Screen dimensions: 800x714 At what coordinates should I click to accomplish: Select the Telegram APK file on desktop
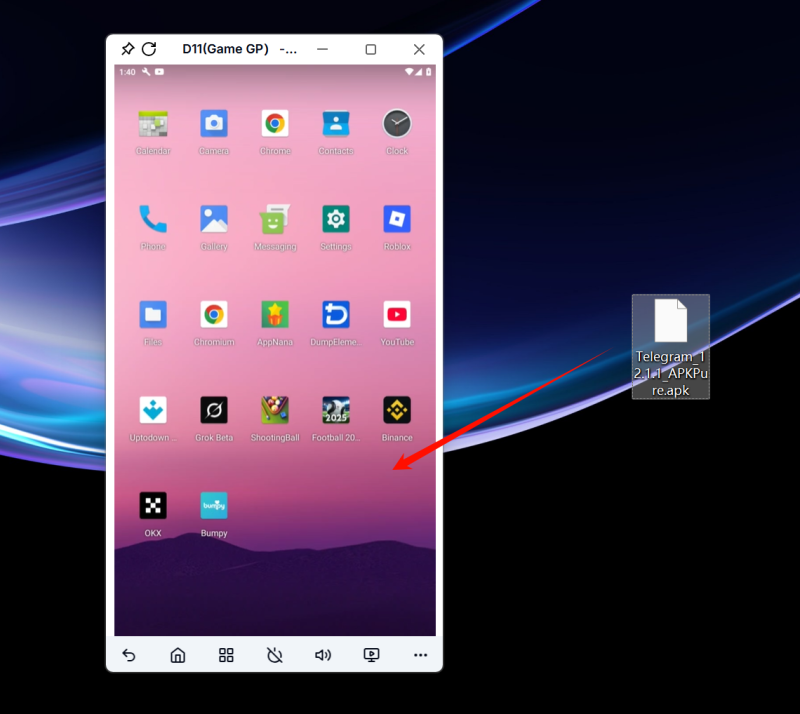[671, 345]
